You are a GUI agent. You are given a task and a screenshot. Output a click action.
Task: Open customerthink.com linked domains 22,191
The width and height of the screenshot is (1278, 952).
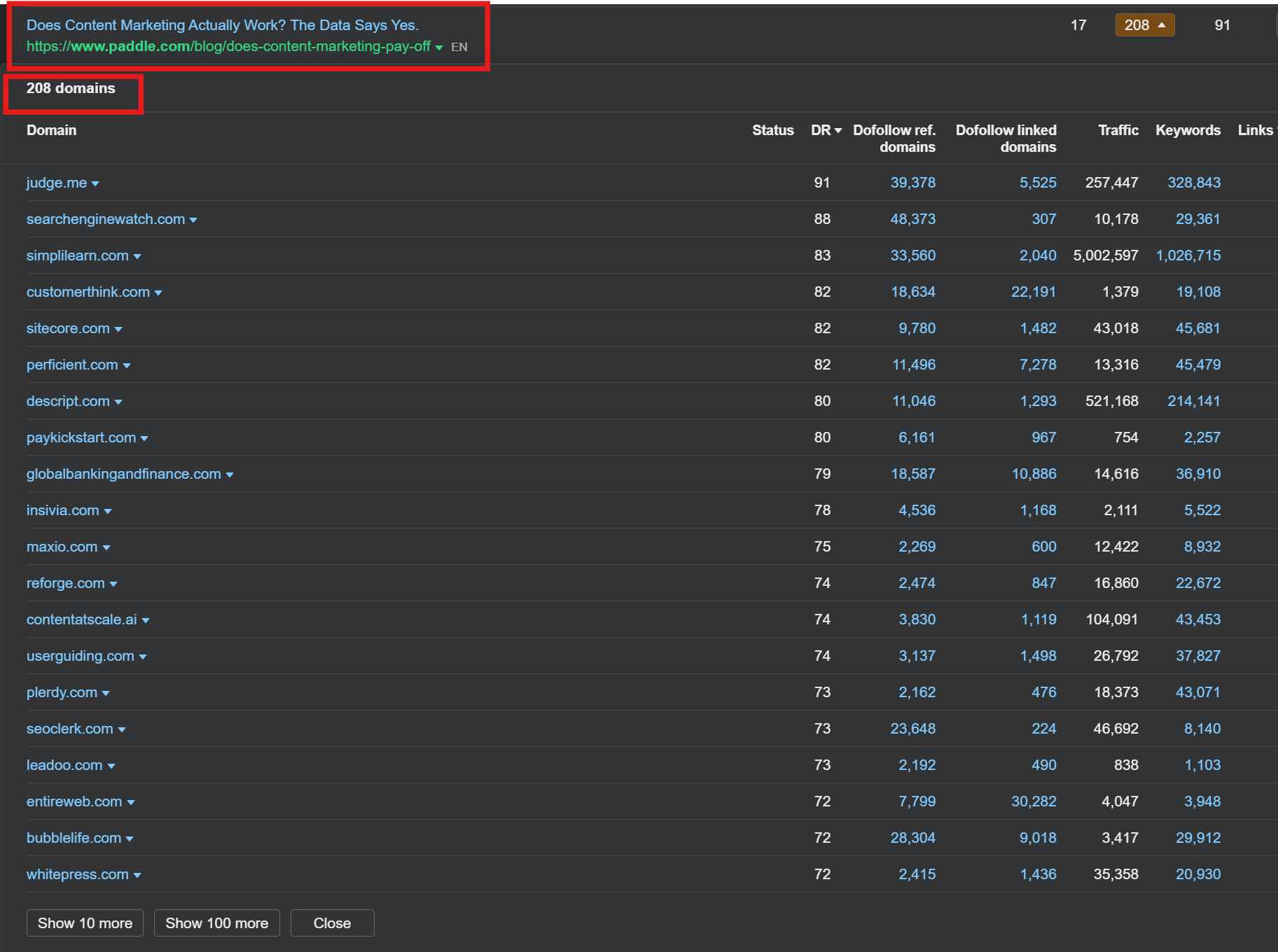1034,292
